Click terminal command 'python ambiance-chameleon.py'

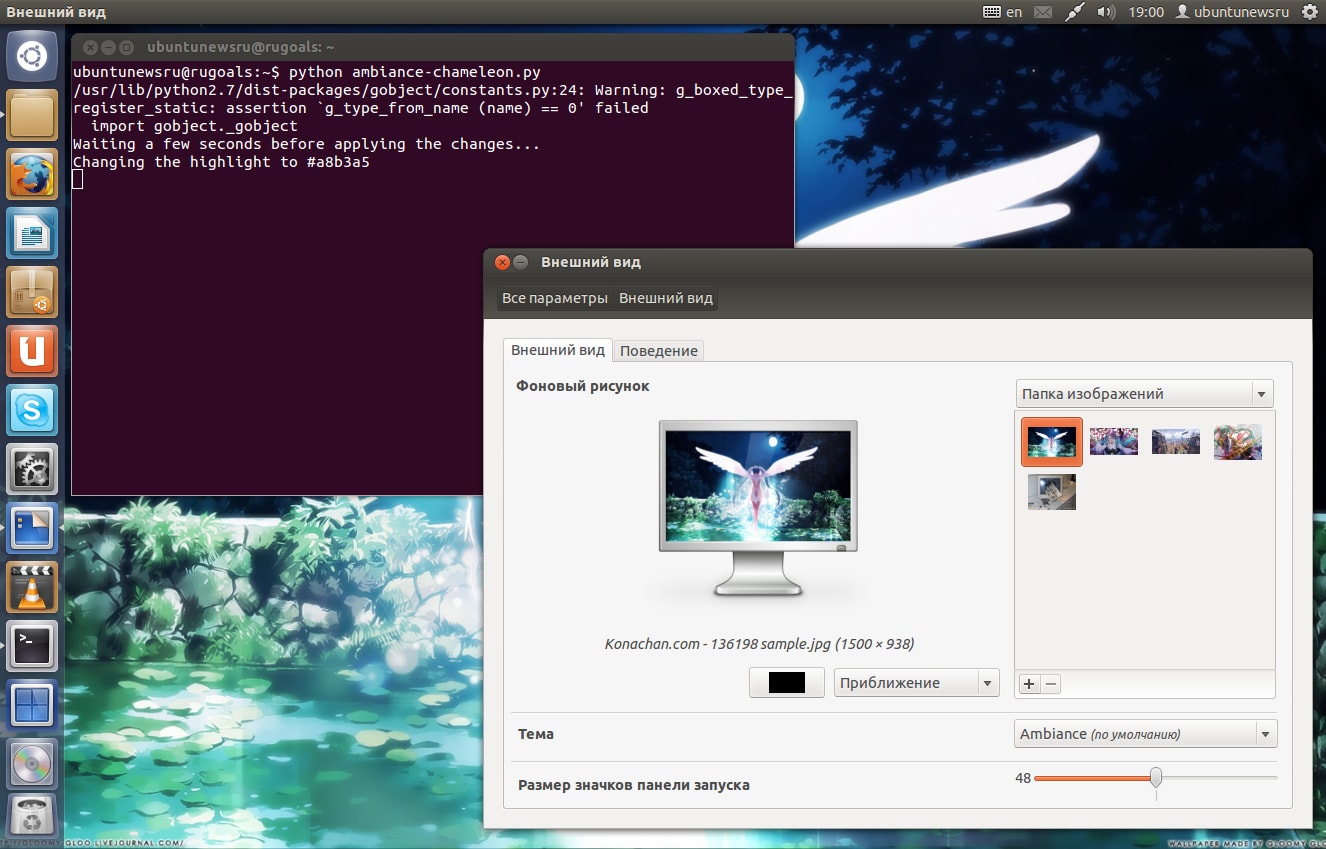(414, 72)
